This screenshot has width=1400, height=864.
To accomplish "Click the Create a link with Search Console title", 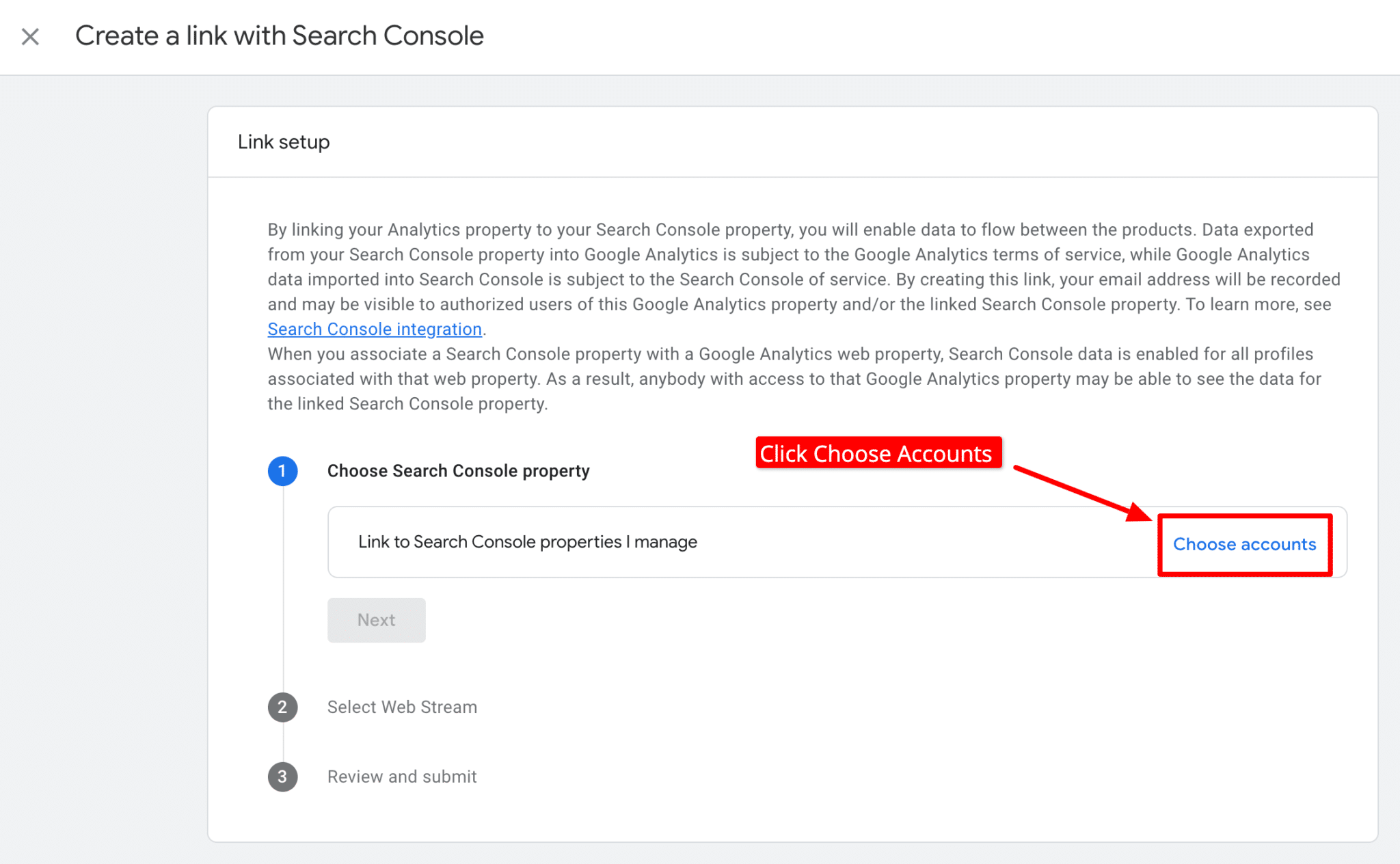I will point(280,35).
